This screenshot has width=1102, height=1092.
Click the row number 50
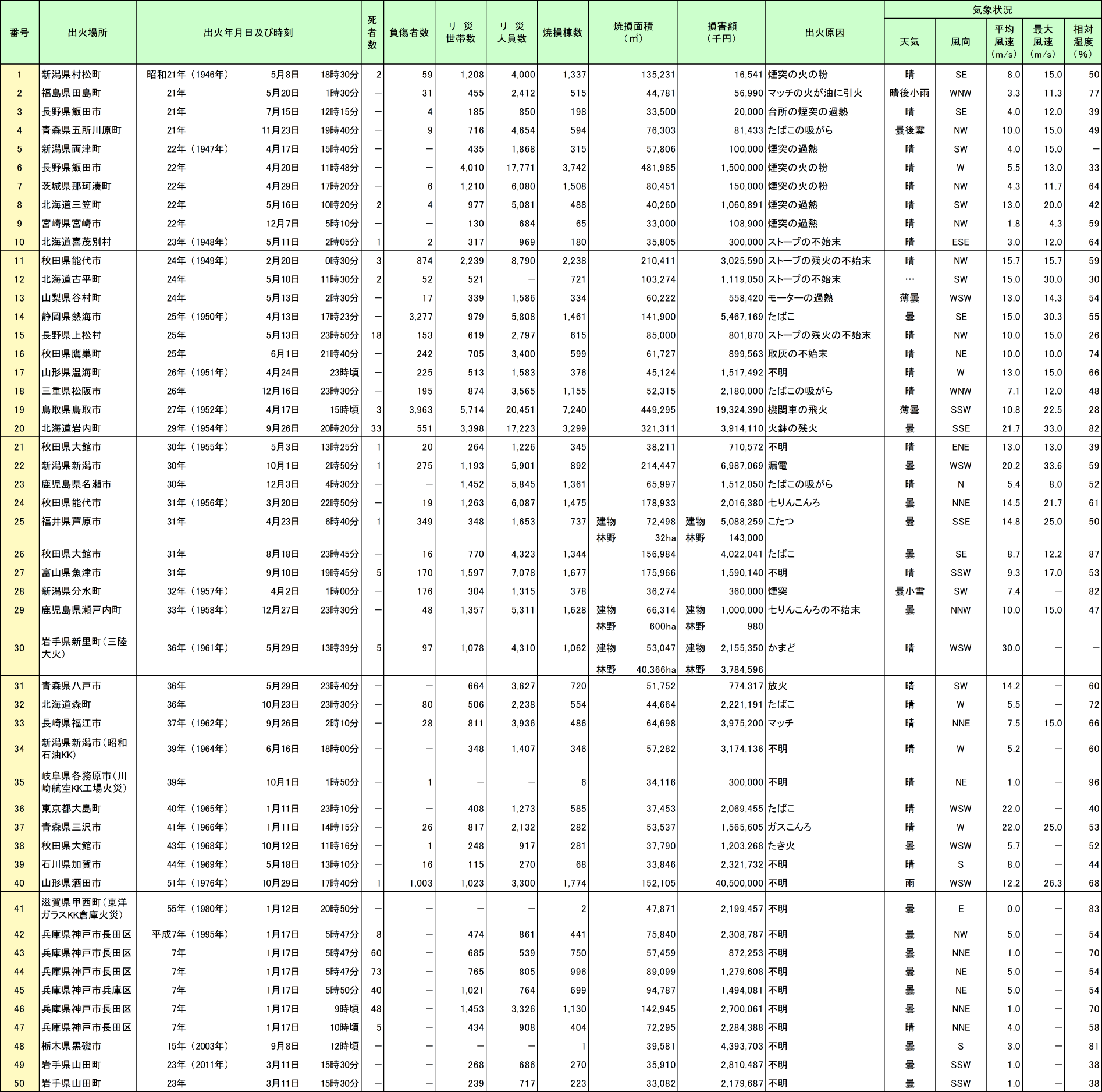[19, 1083]
